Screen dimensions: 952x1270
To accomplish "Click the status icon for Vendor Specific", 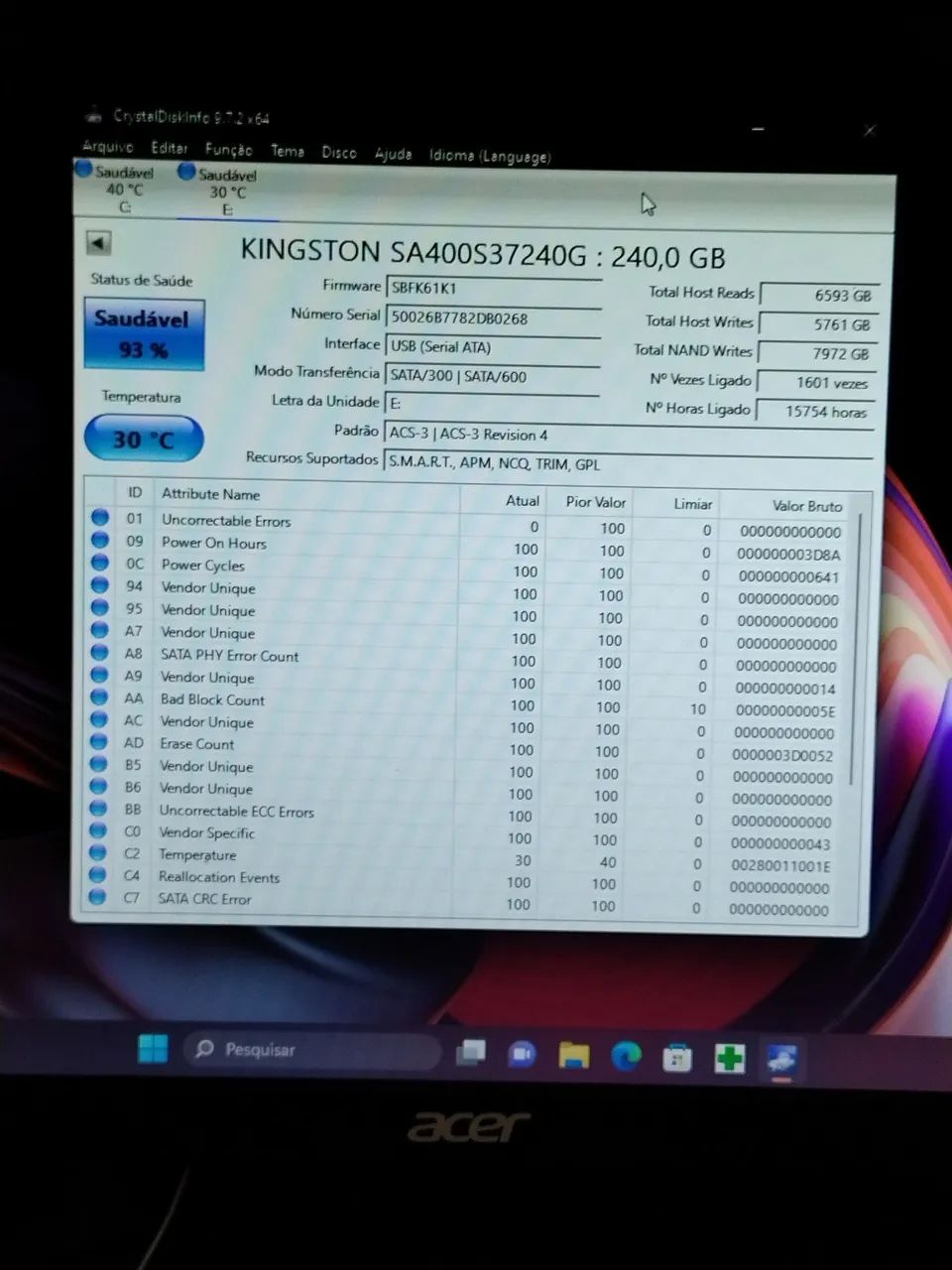I will pyautogui.click(x=97, y=830).
